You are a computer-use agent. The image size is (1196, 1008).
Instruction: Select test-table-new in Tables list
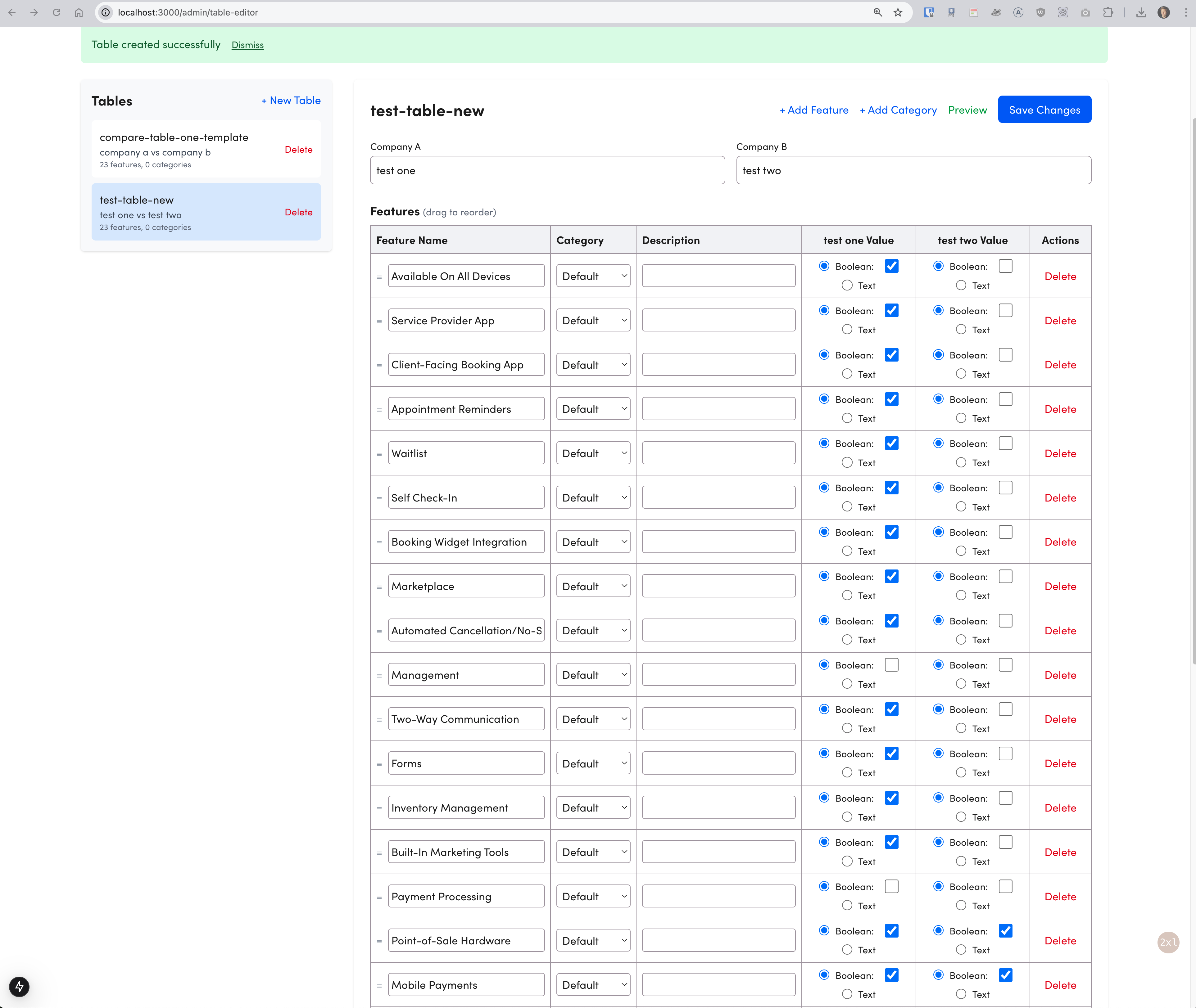click(206, 212)
